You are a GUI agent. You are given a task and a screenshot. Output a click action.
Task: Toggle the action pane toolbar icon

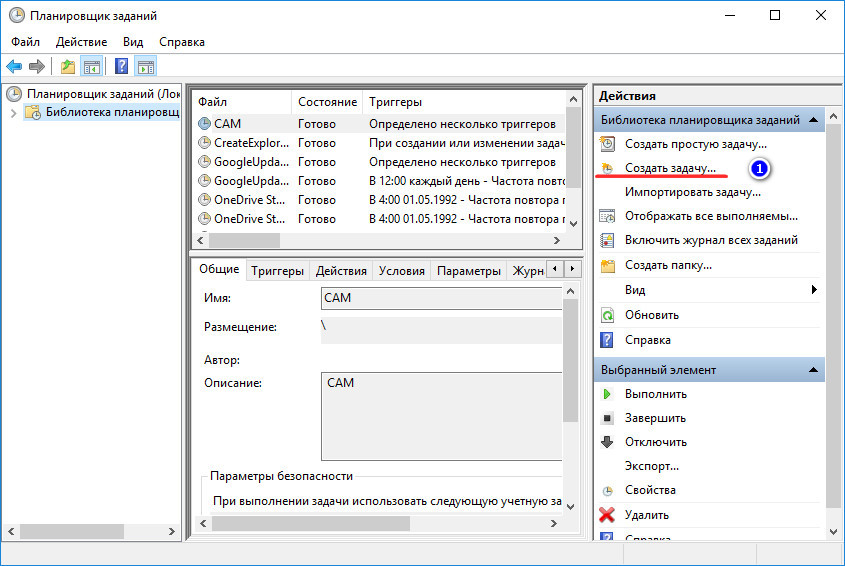(146, 67)
